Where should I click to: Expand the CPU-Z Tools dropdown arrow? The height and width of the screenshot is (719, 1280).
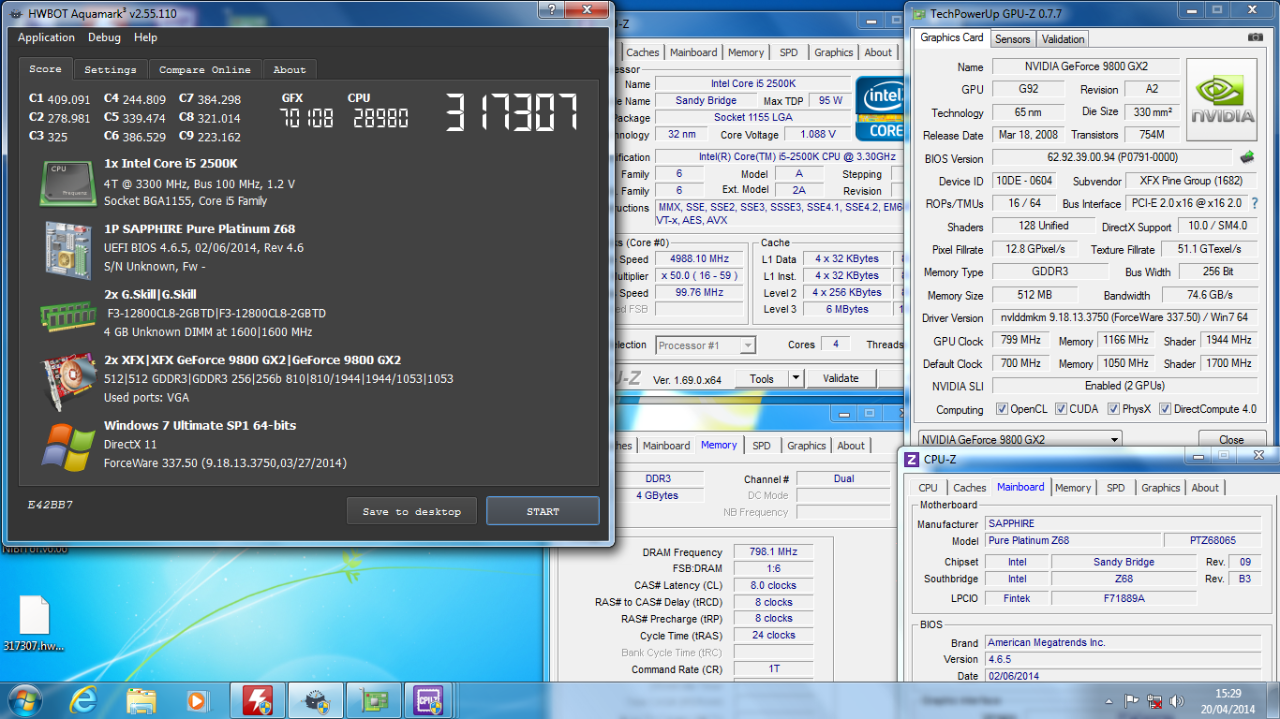click(796, 378)
